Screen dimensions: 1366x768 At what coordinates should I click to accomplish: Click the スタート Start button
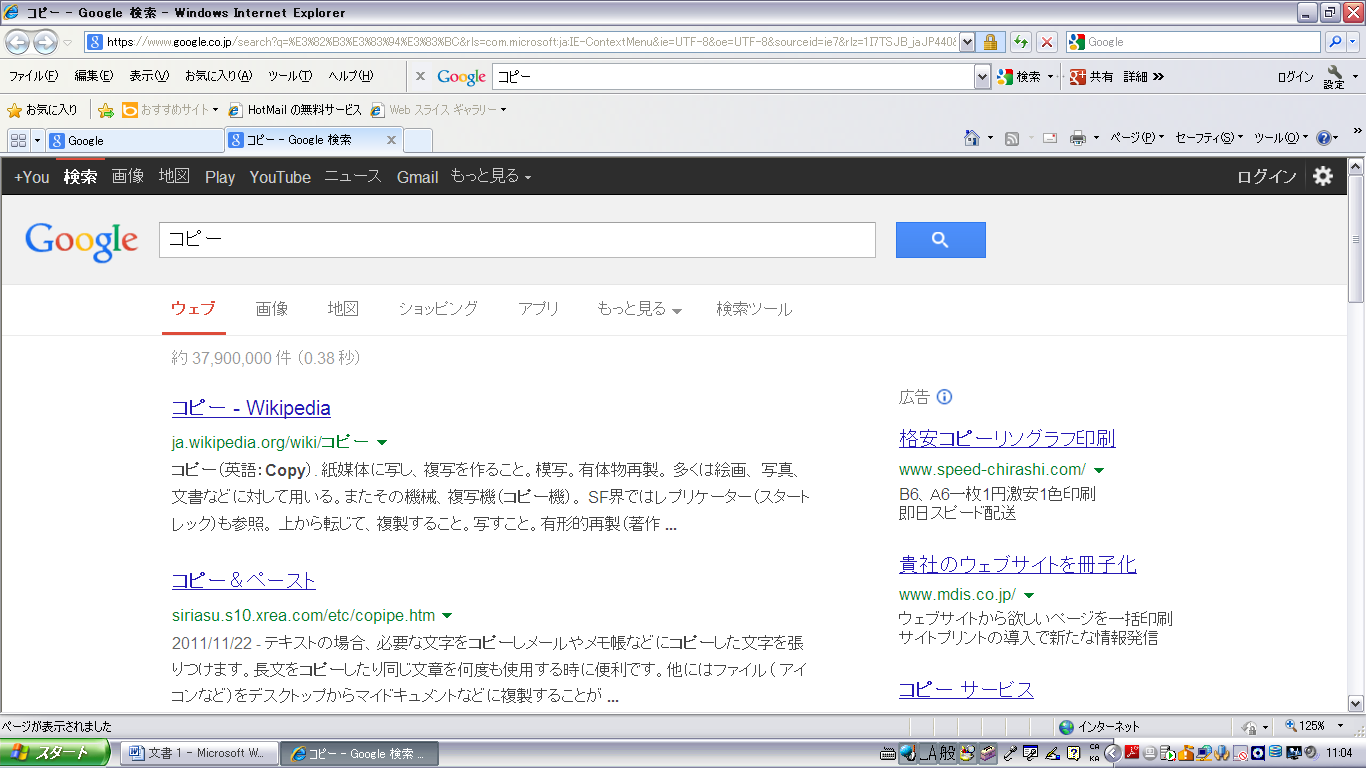55,753
